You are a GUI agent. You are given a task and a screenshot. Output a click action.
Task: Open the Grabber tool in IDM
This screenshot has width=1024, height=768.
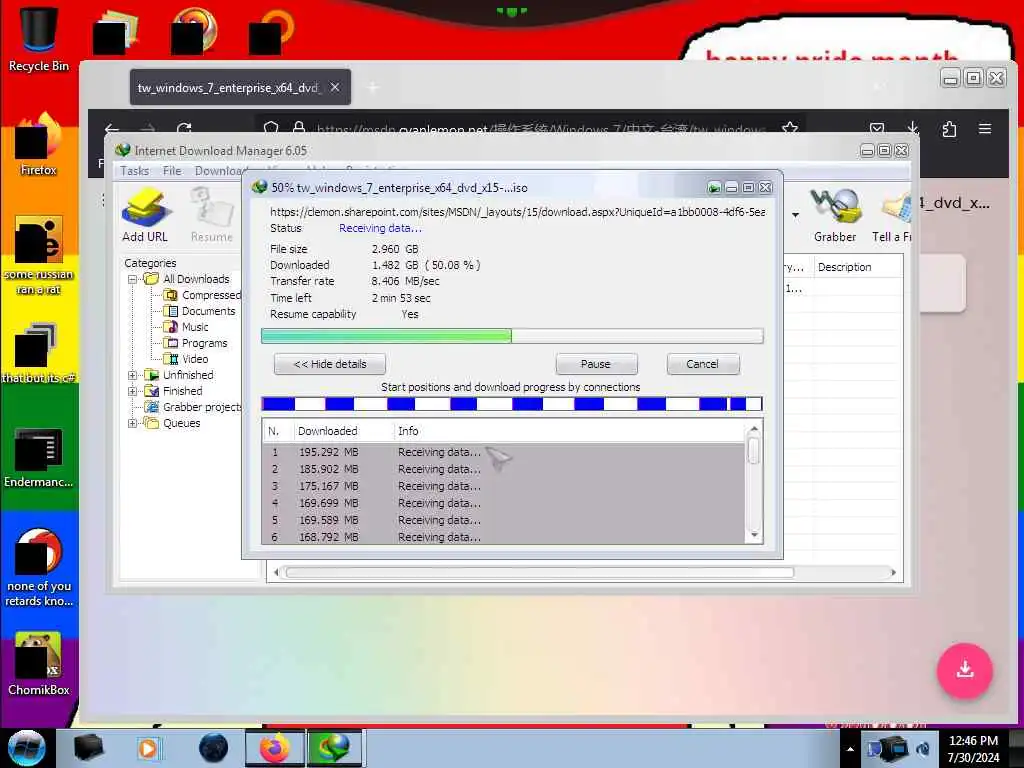tap(835, 216)
